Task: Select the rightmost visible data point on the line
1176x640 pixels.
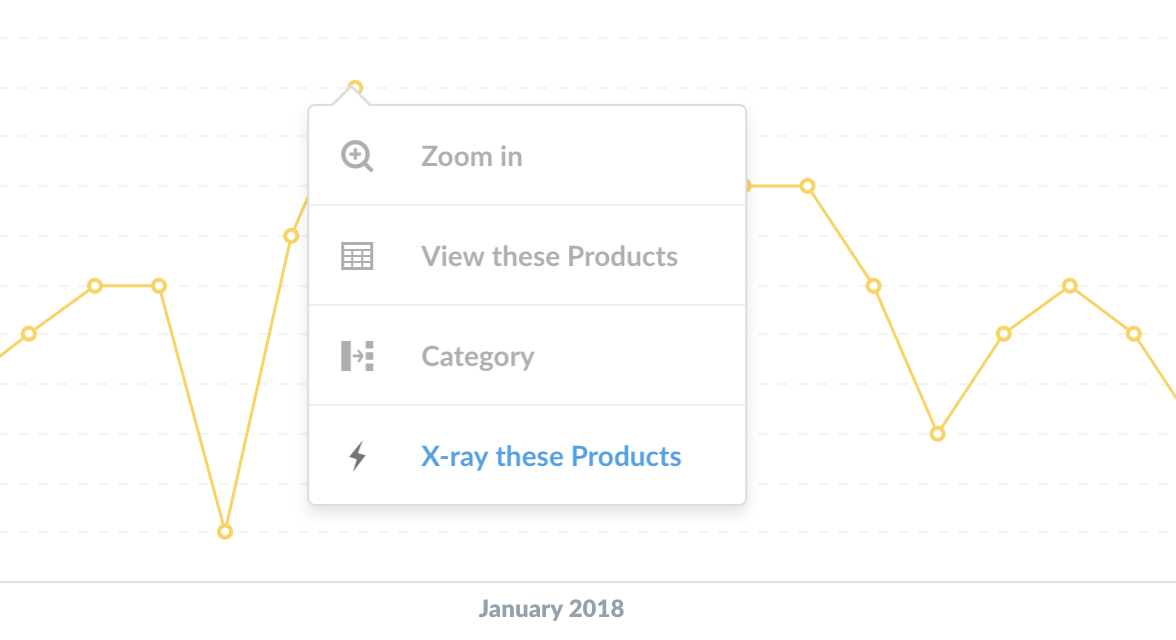Action: click(x=1133, y=333)
